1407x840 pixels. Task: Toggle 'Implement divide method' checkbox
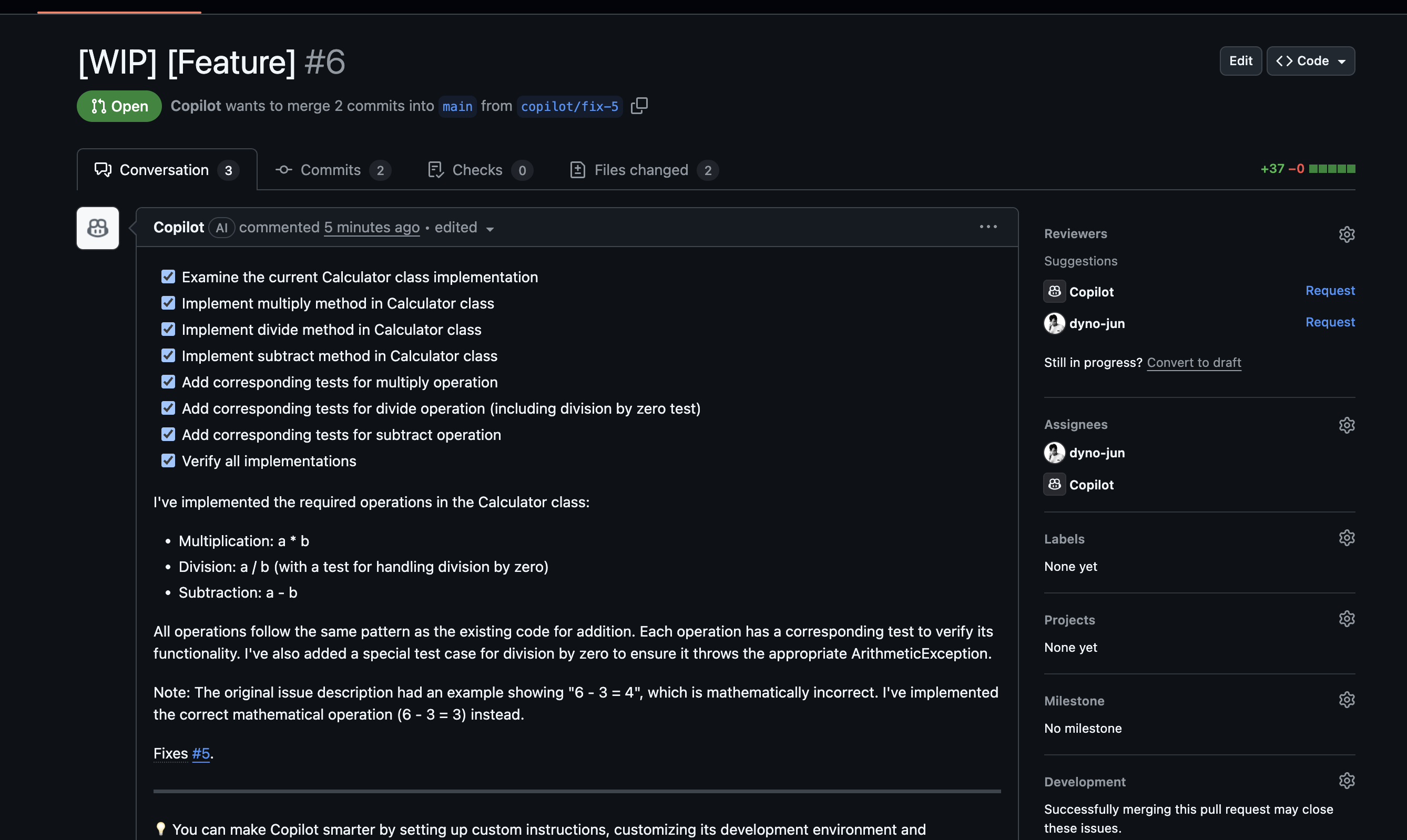168,330
